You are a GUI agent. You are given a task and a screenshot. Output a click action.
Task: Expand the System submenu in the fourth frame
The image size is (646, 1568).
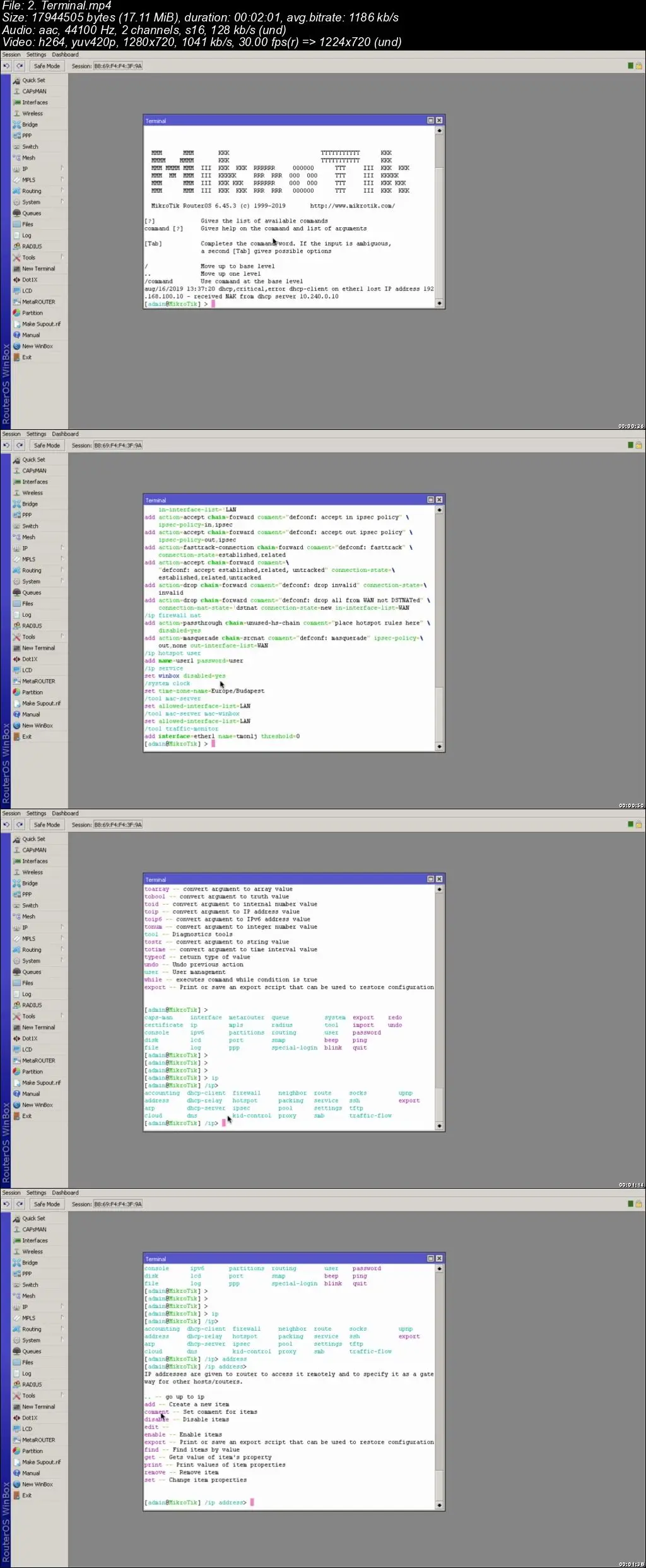coord(62,1339)
